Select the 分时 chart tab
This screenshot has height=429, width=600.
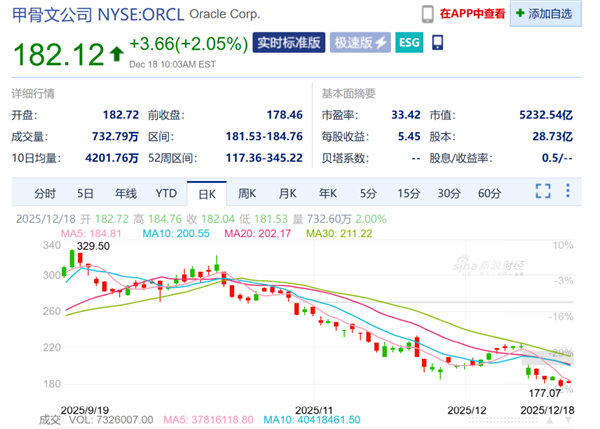(x=45, y=193)
